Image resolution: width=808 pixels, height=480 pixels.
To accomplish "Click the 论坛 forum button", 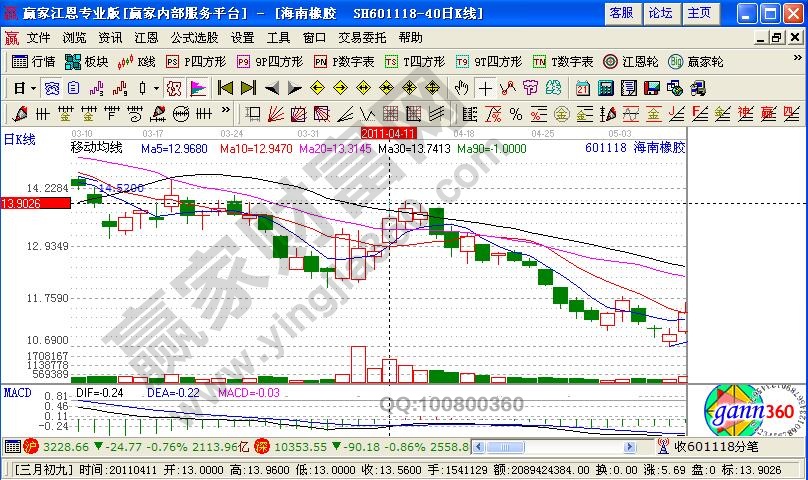I will 660,13.
